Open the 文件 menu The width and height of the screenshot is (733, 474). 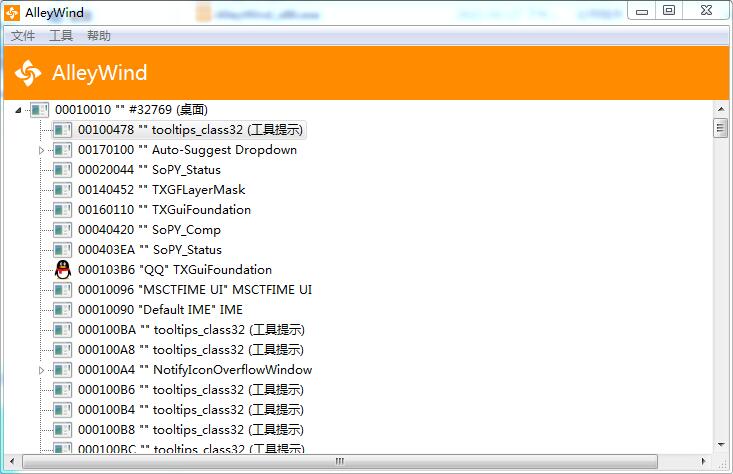(23, 36)
